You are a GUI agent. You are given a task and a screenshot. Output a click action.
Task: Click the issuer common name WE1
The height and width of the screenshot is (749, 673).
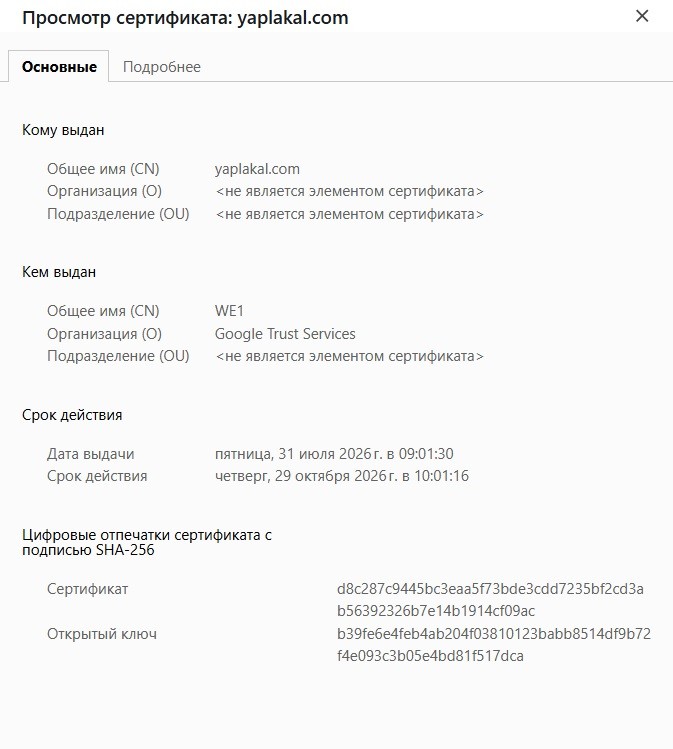point(229,311)
